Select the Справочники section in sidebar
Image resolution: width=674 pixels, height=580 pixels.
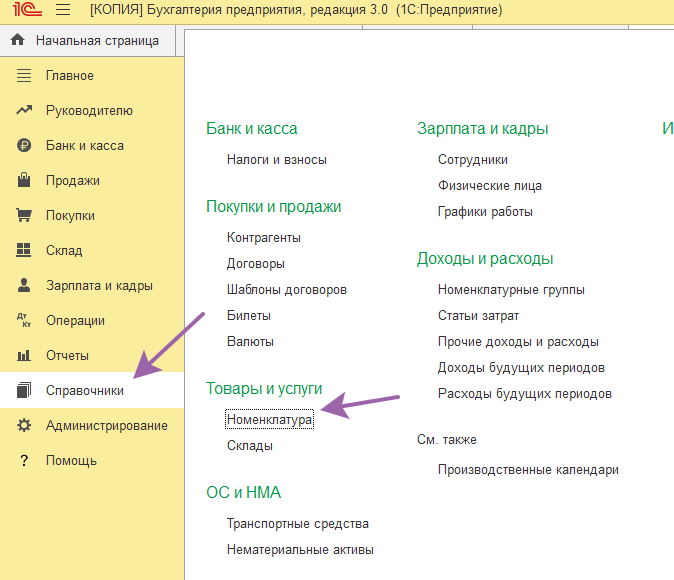tap(84, 391)
